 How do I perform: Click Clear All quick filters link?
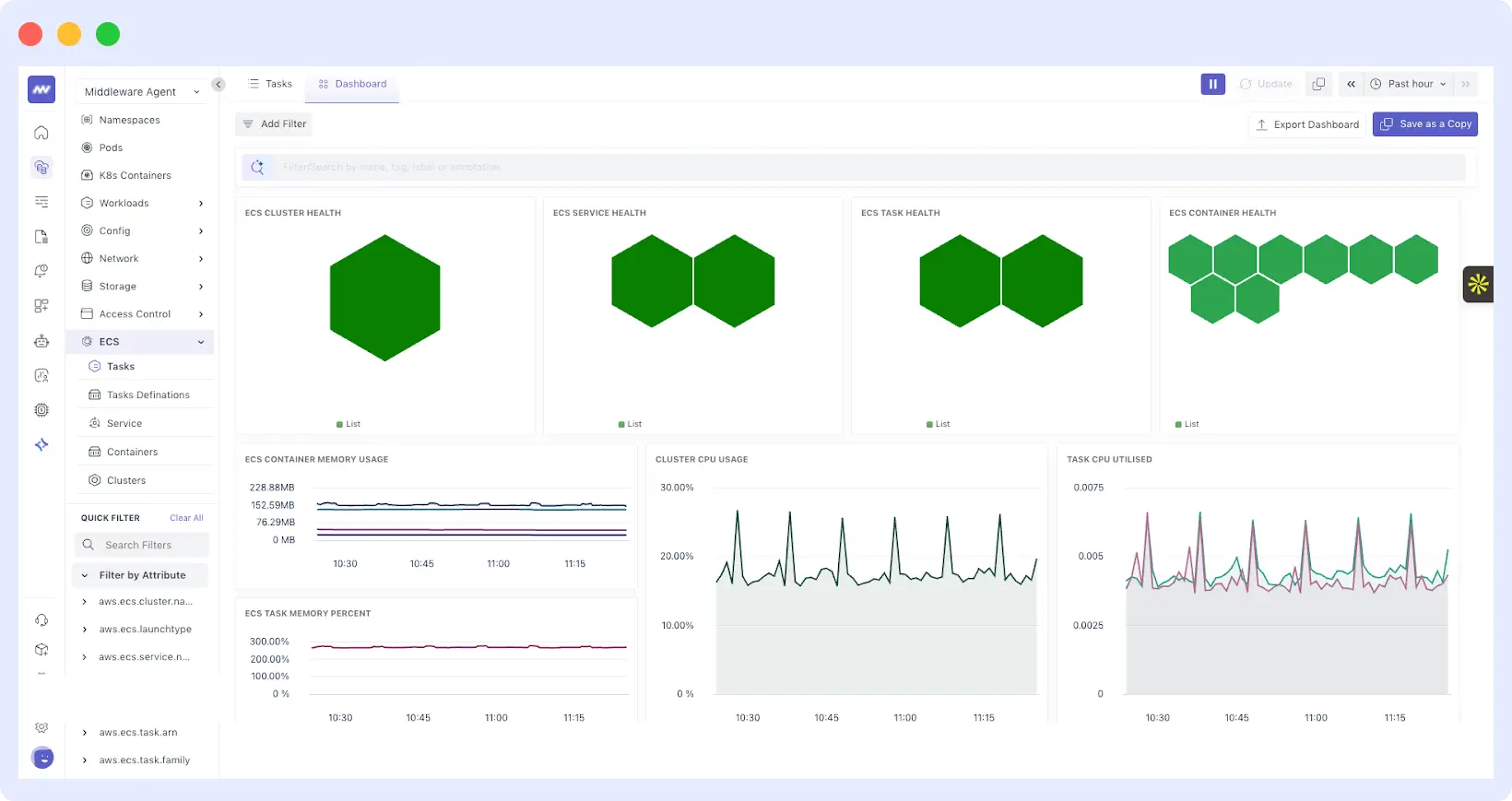click(186, 518)
